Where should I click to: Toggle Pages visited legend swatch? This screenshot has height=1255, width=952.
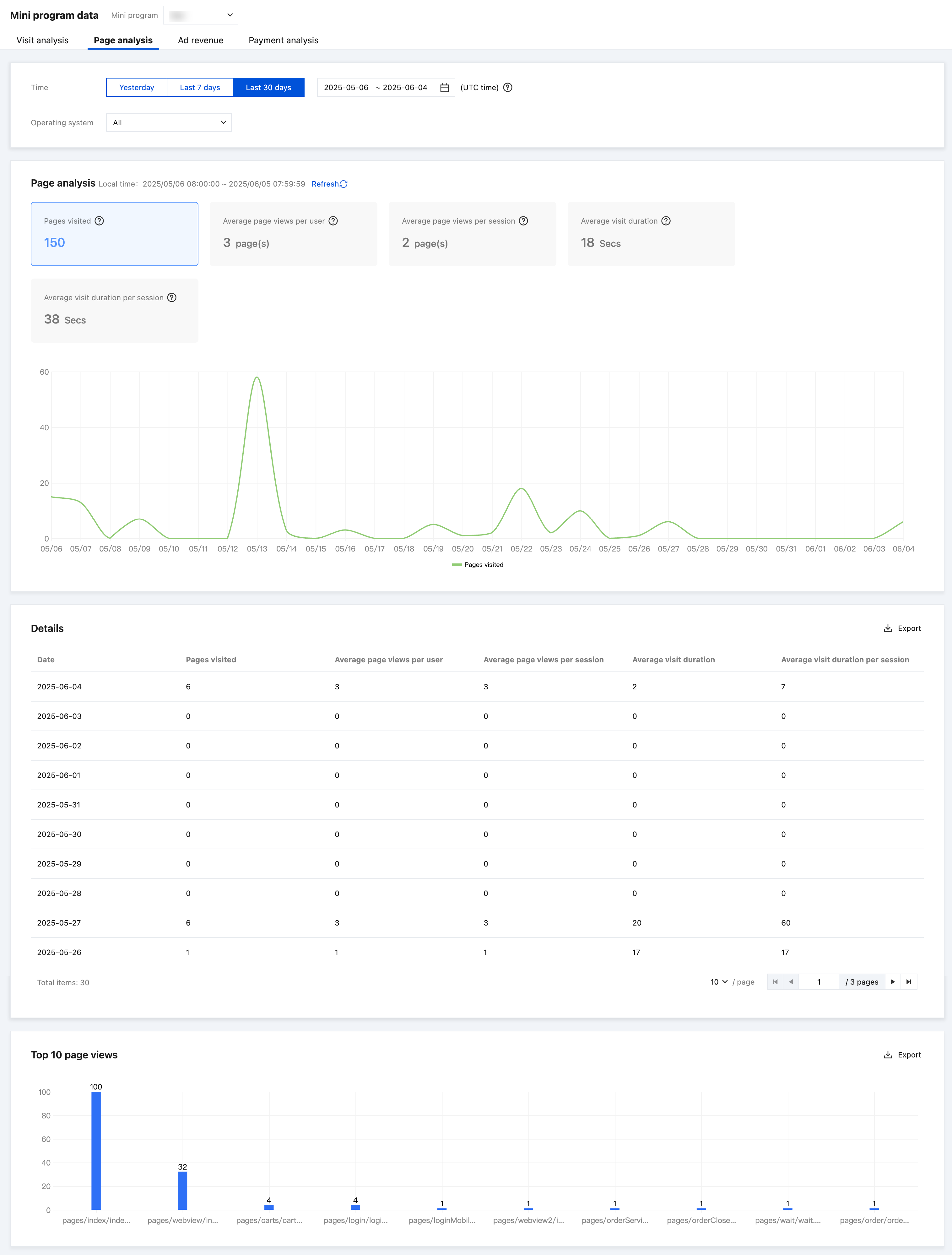[457, 564]
